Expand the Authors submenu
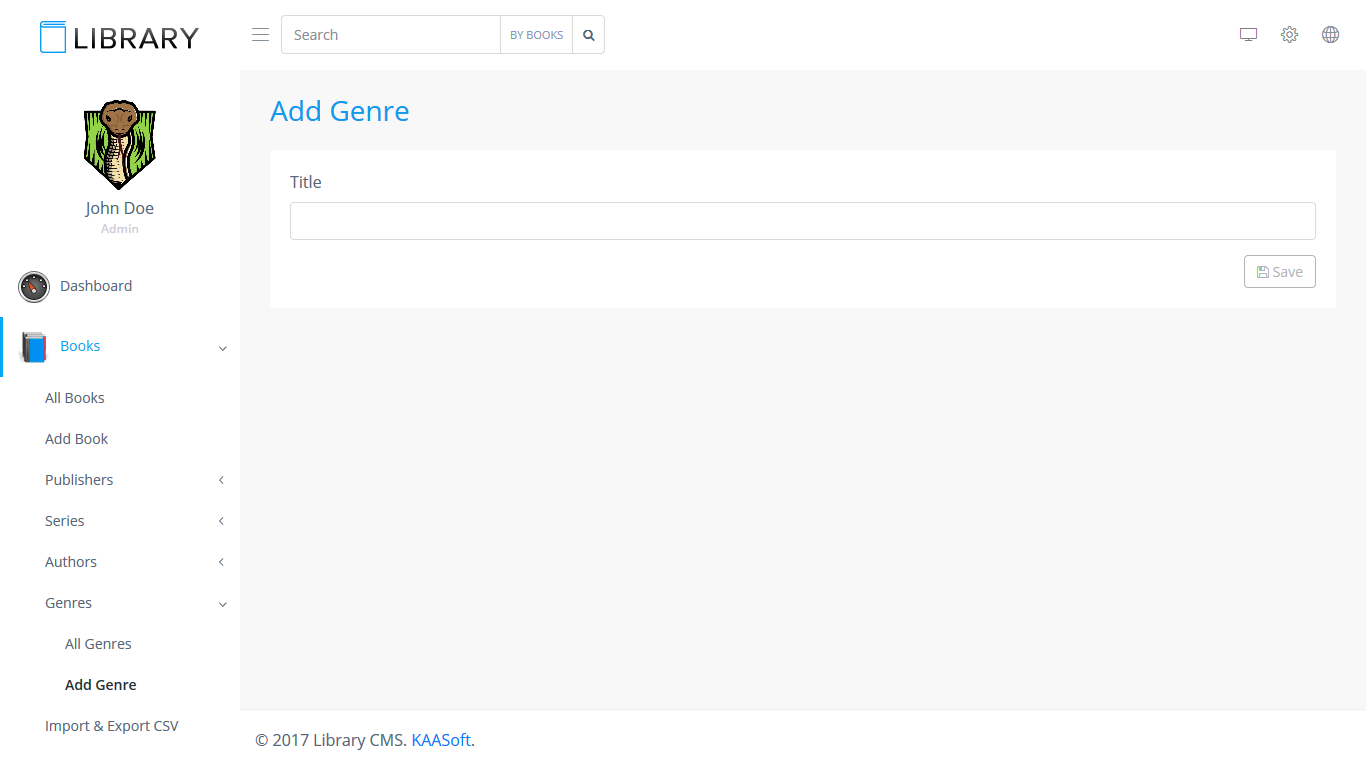1366x768 pixels. point(221,562)
